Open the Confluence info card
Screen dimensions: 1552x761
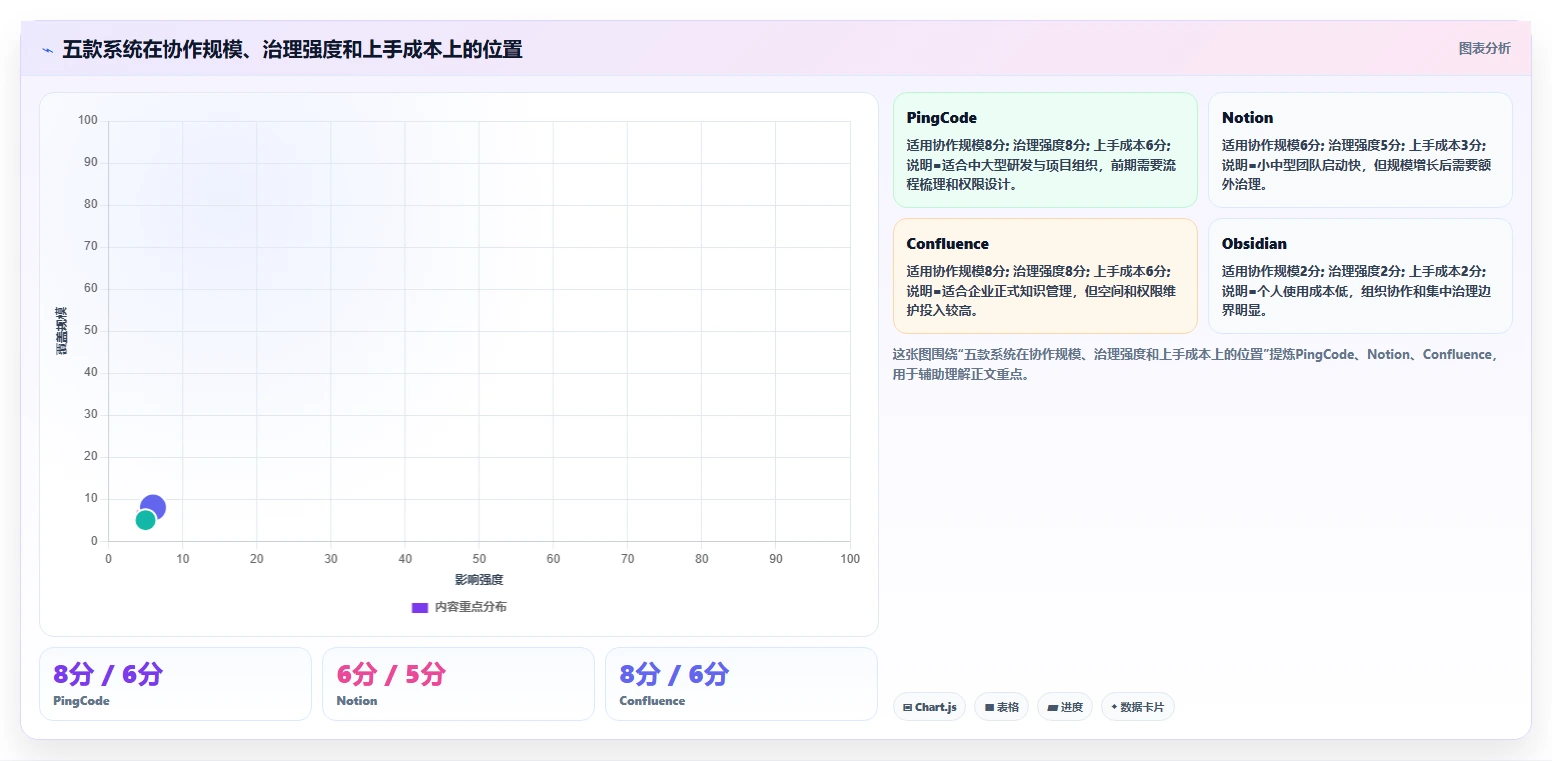1045,276
